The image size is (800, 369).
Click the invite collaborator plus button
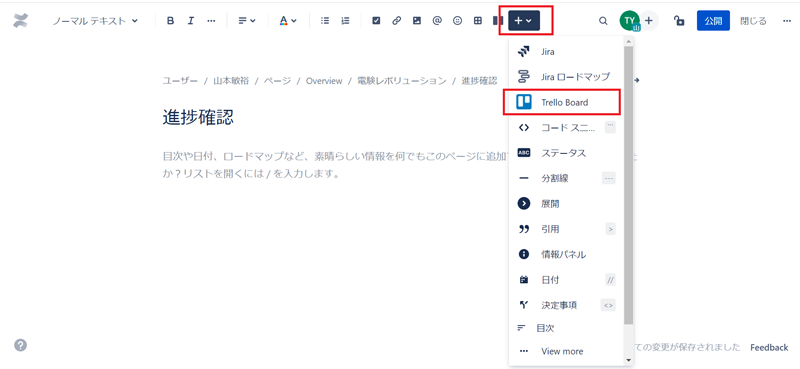pyautogui.click(x=649, y=21)
